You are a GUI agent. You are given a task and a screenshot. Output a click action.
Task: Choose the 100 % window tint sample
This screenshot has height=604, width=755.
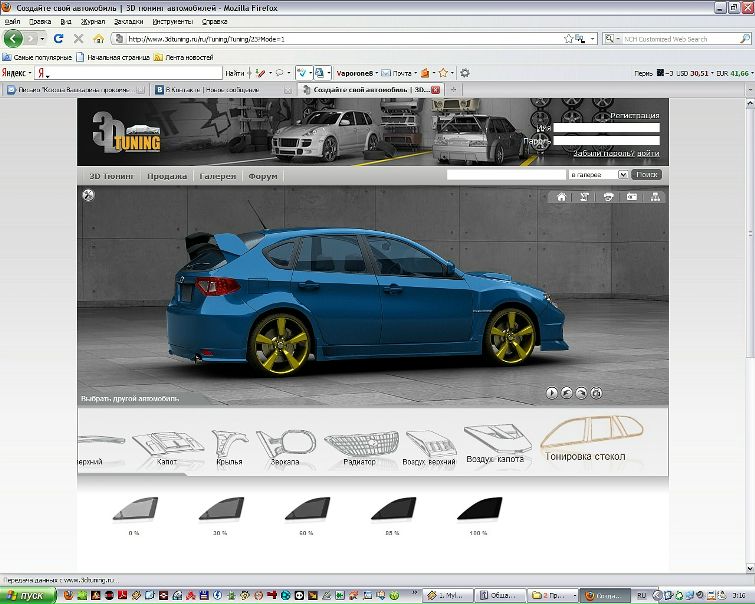(479, 515)
